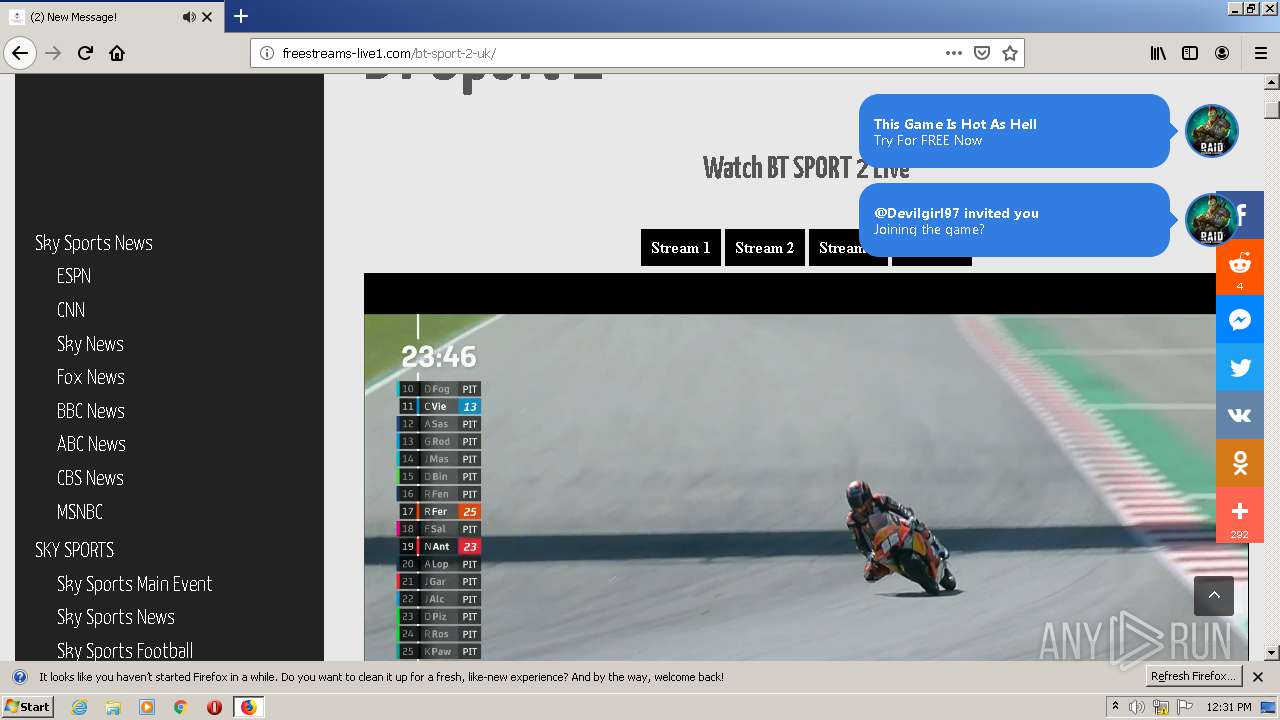This screenshot has height=720, width=1280.
Task: Open SKY SPORTS category link
Action: (75, 550)
